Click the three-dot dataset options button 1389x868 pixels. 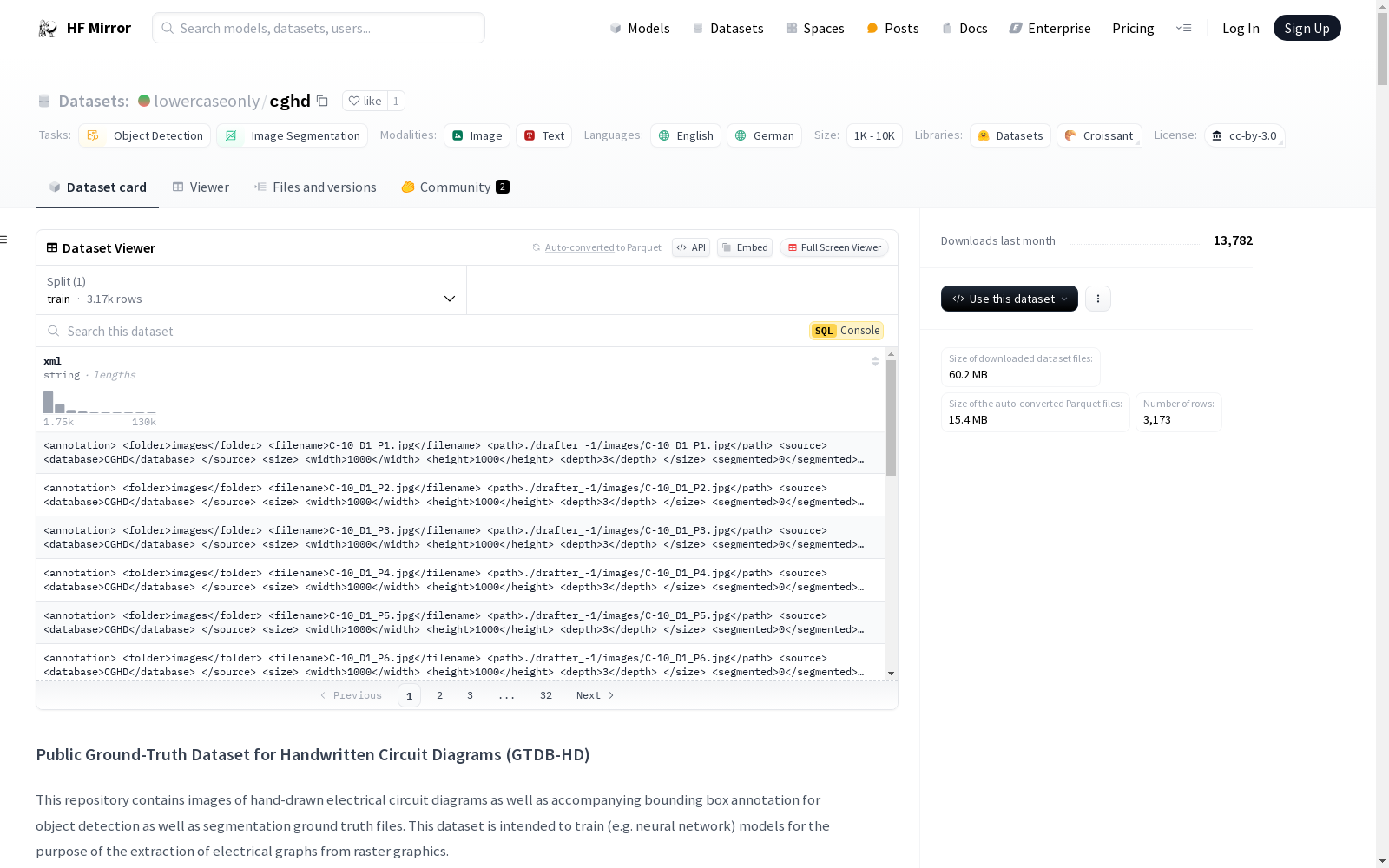1098,299
